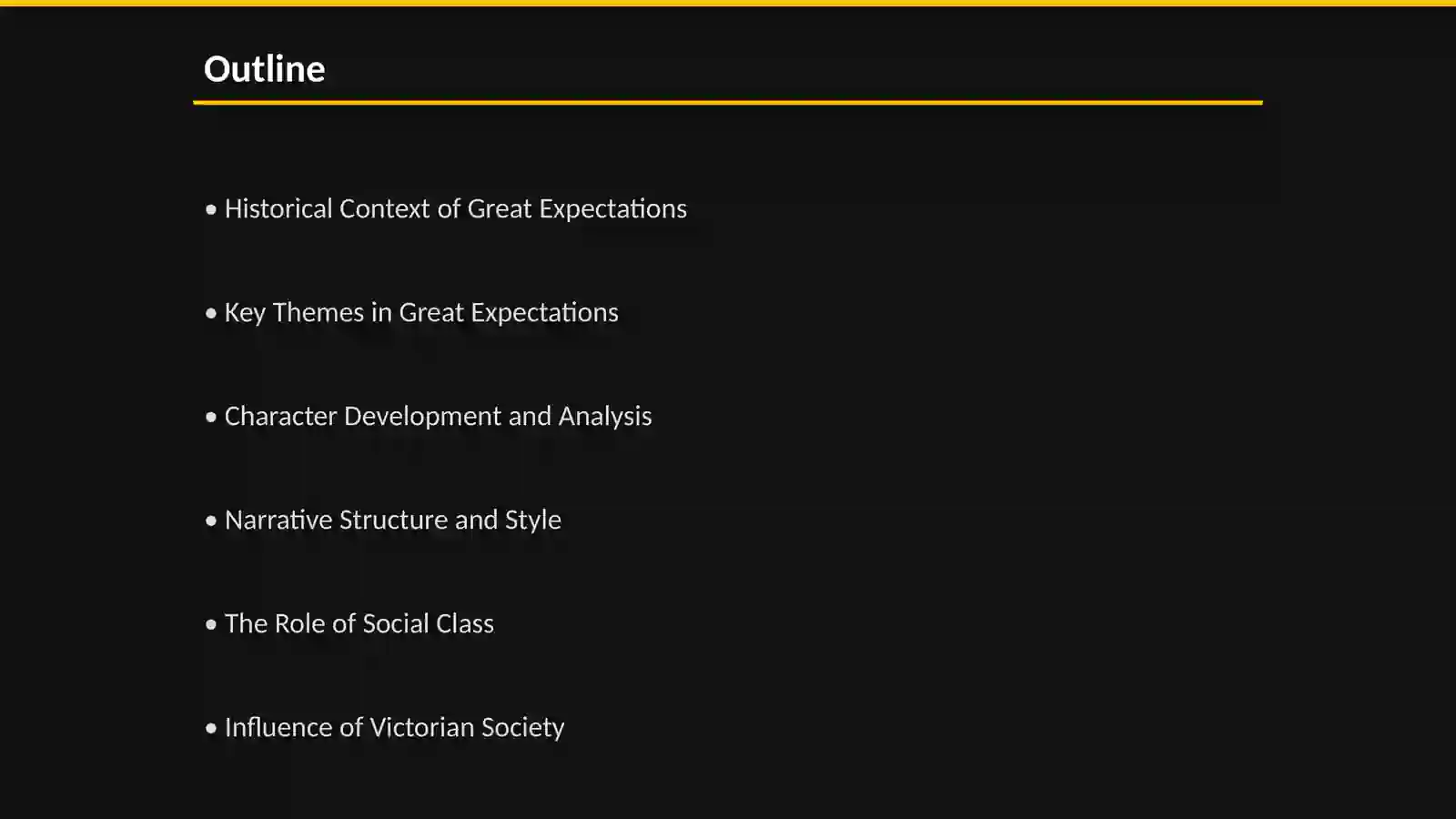The width and height of the screenshot is (1456, 819).
Task: Click the word "Analysis" in the third bullet
Action: [605, 417]
